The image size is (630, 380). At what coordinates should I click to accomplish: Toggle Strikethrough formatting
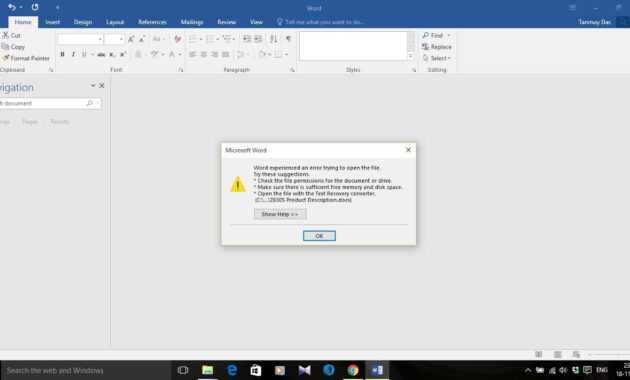(x=101, y=54)
